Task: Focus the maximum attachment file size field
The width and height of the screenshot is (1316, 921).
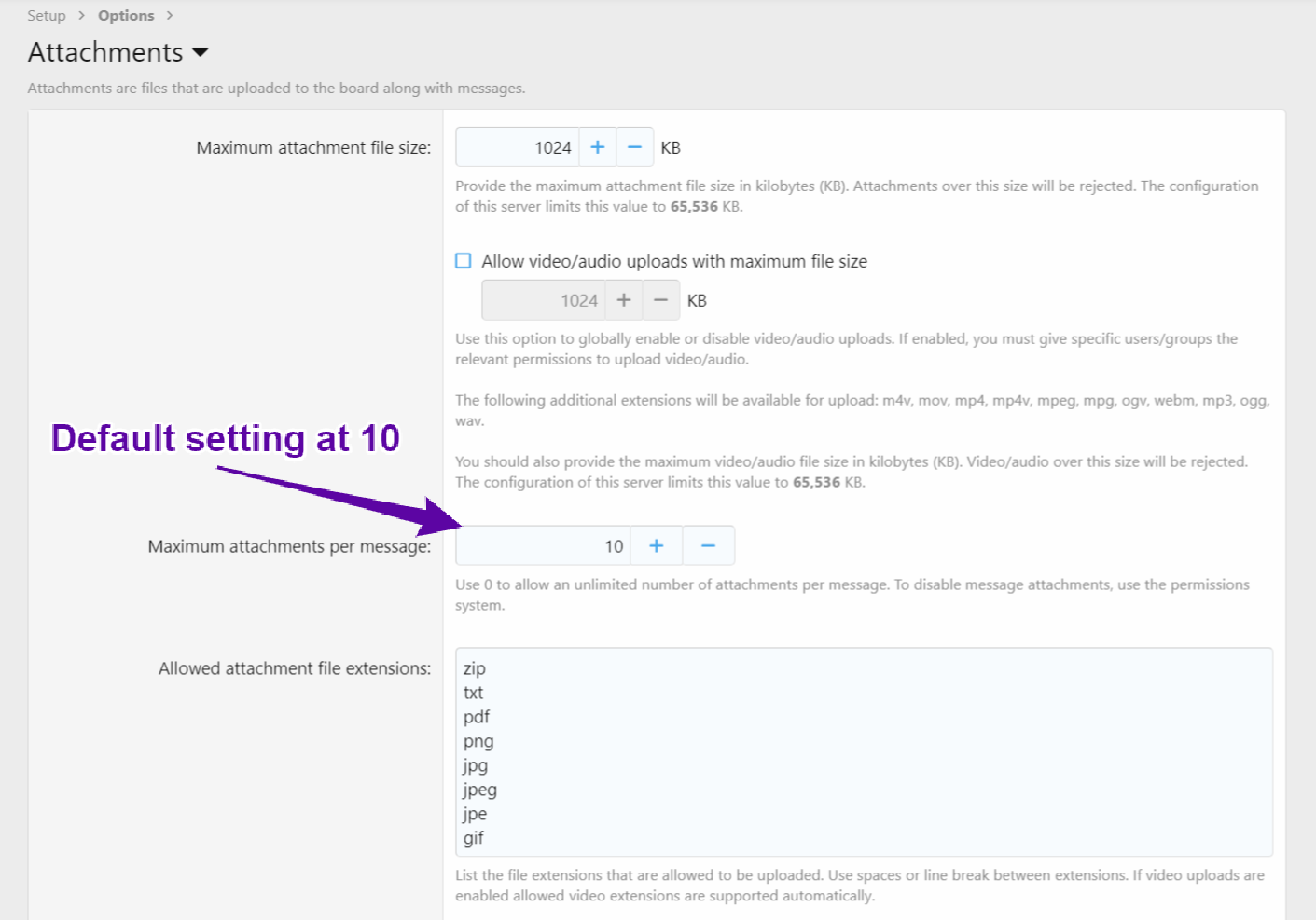Action: 517,147
